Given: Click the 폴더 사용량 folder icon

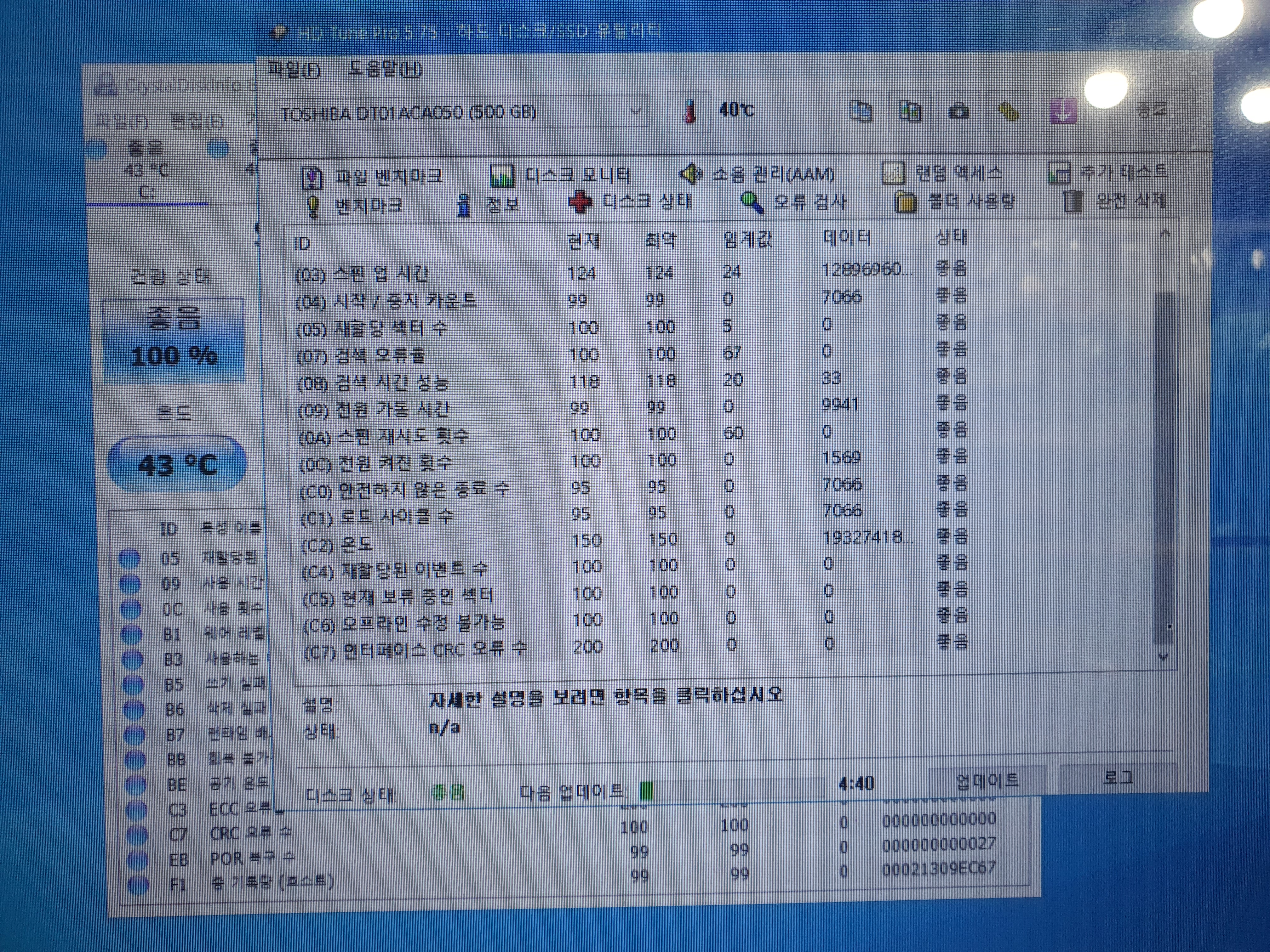Looking at the screenshot, I should point(905,201).
